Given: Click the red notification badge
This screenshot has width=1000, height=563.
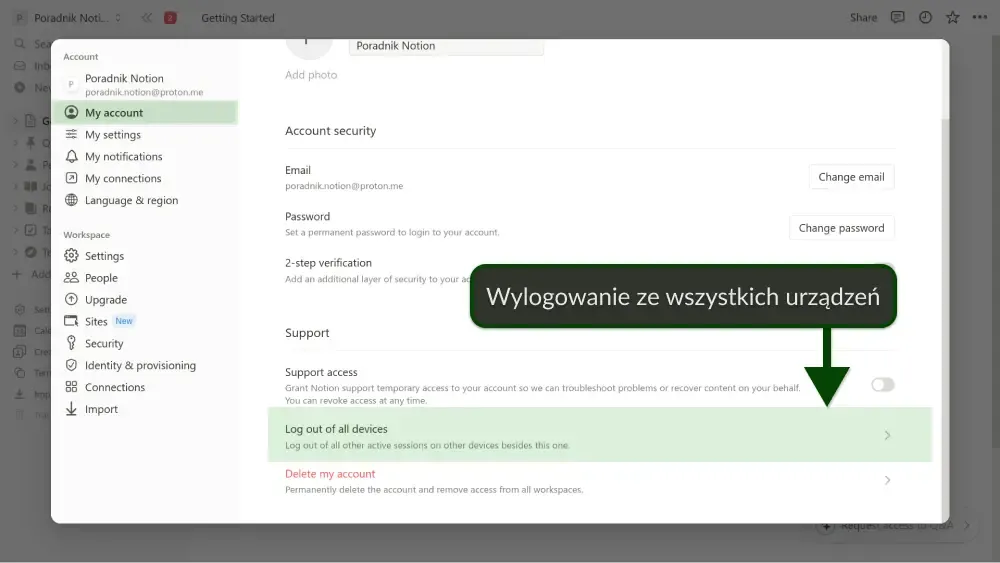Looking at the screenshot, I should coord(170,18).
